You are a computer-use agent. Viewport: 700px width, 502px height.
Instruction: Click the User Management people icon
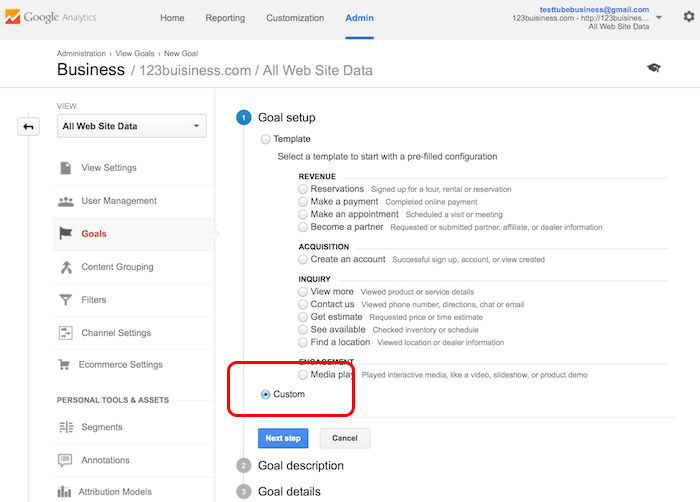pos(66,201)
